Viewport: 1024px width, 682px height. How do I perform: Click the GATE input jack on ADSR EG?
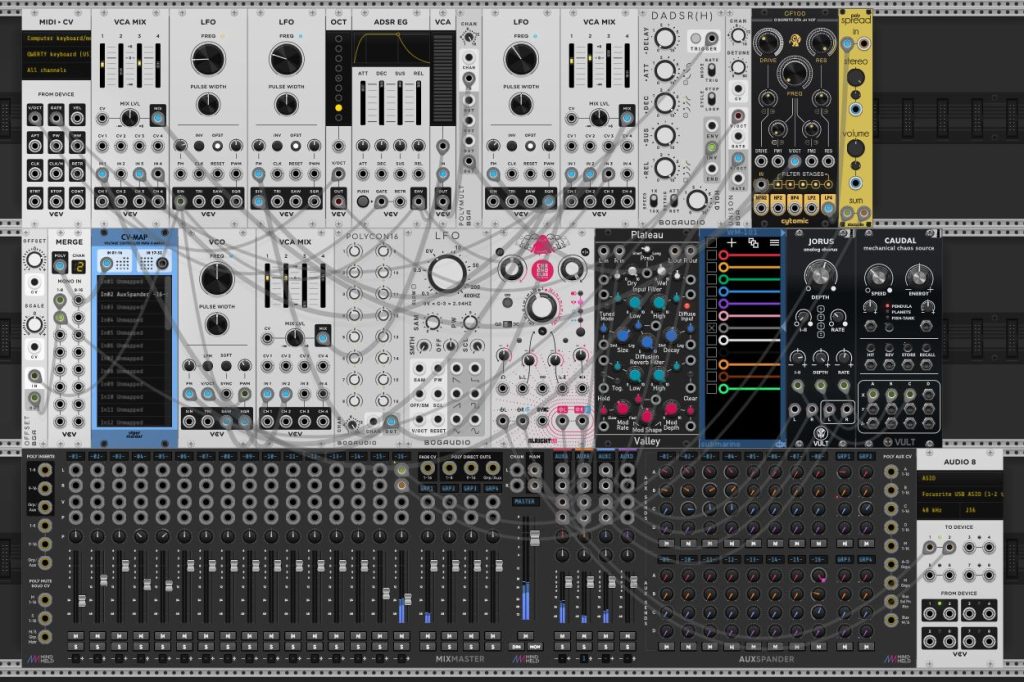[x=381, y=201]
